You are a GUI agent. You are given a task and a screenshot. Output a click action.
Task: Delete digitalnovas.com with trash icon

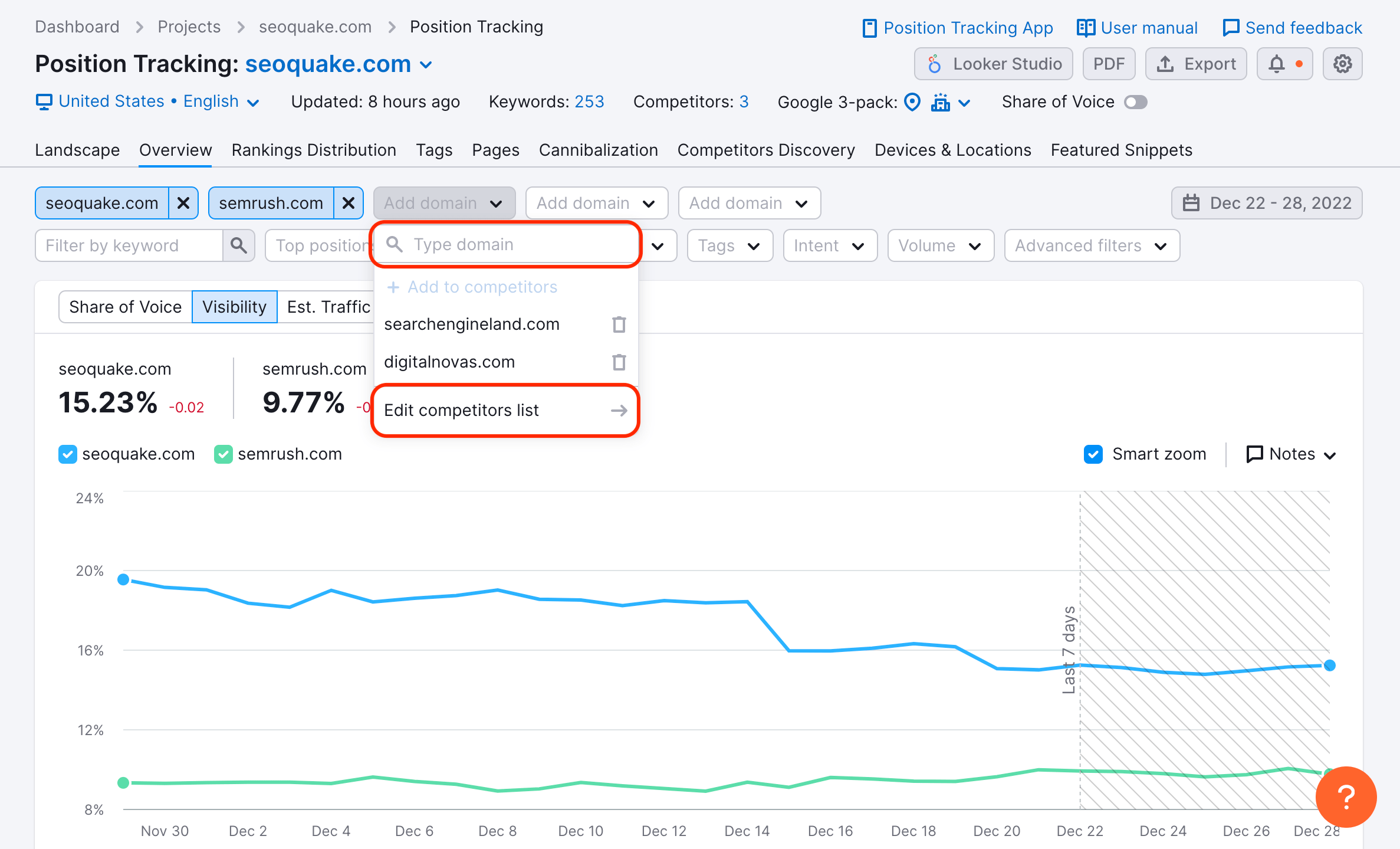coord(619,362)
